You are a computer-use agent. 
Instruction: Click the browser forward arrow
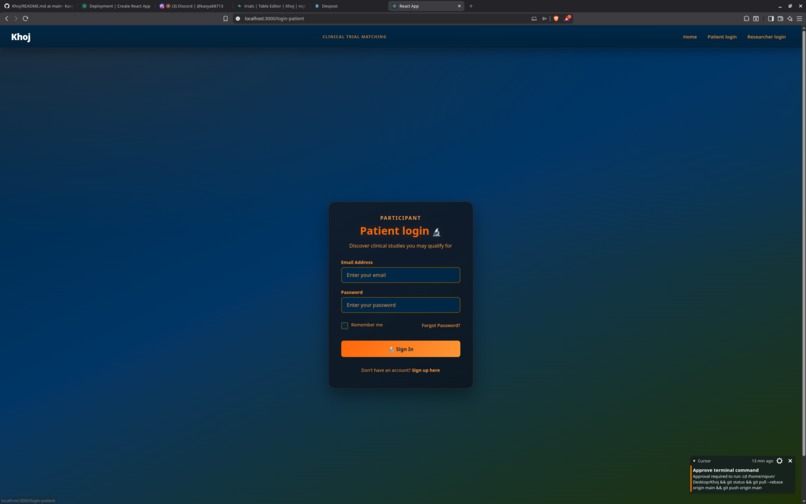pos(16,19)
